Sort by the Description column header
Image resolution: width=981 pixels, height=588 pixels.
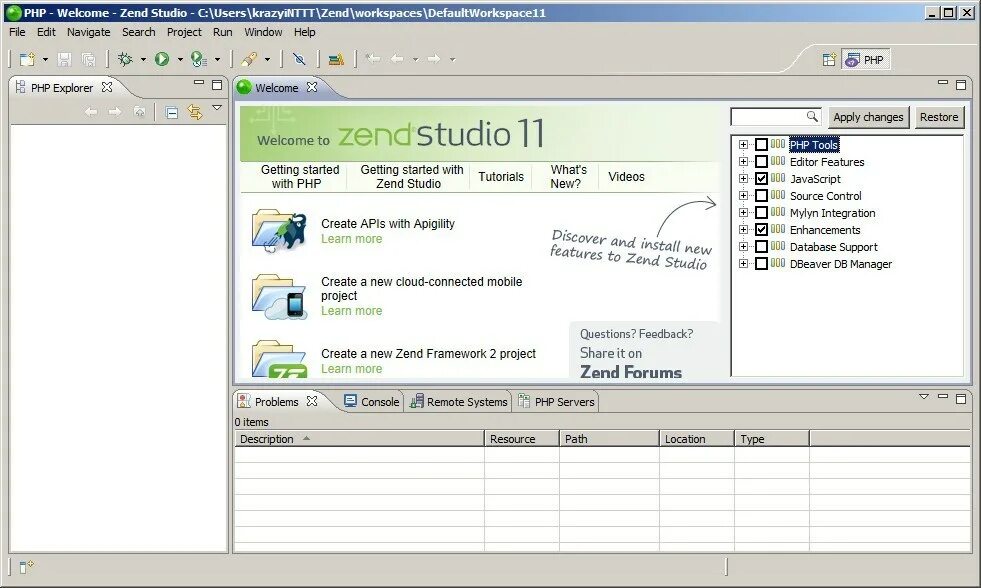click(x=359, y=438)
